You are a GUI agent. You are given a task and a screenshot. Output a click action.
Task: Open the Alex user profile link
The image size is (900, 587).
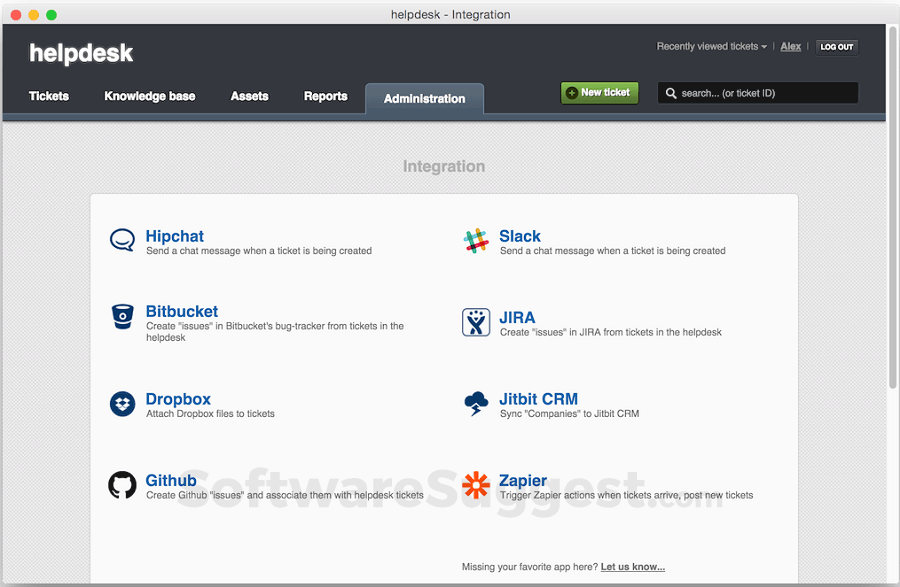[x=790, y=46]
